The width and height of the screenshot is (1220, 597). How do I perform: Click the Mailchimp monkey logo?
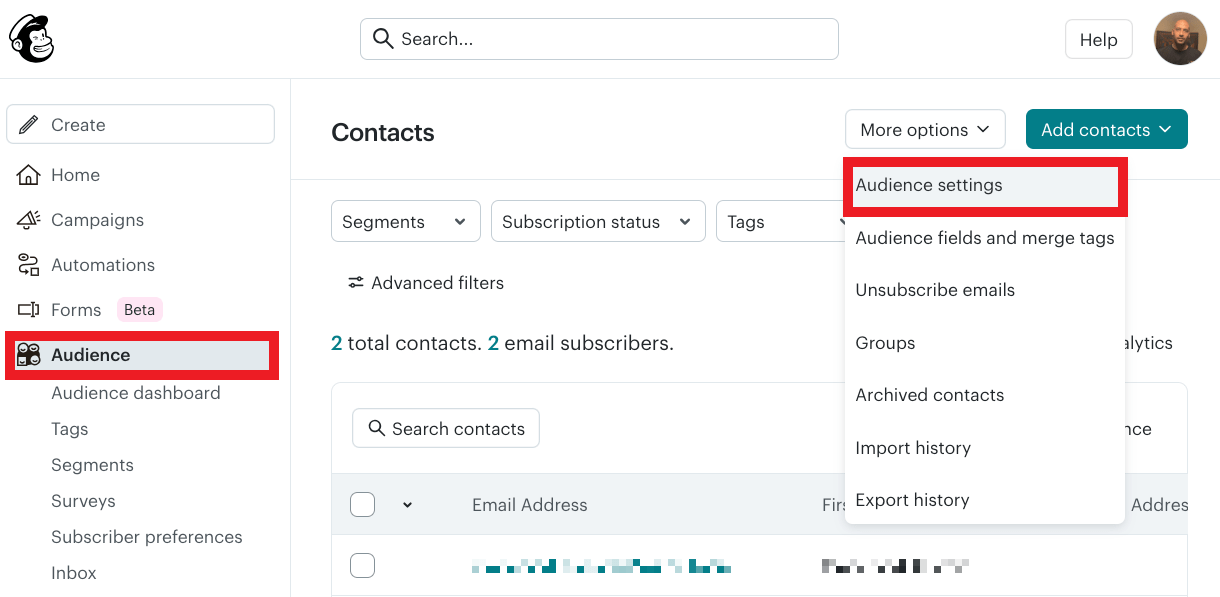pyautogui.click(x=31, y=39)
